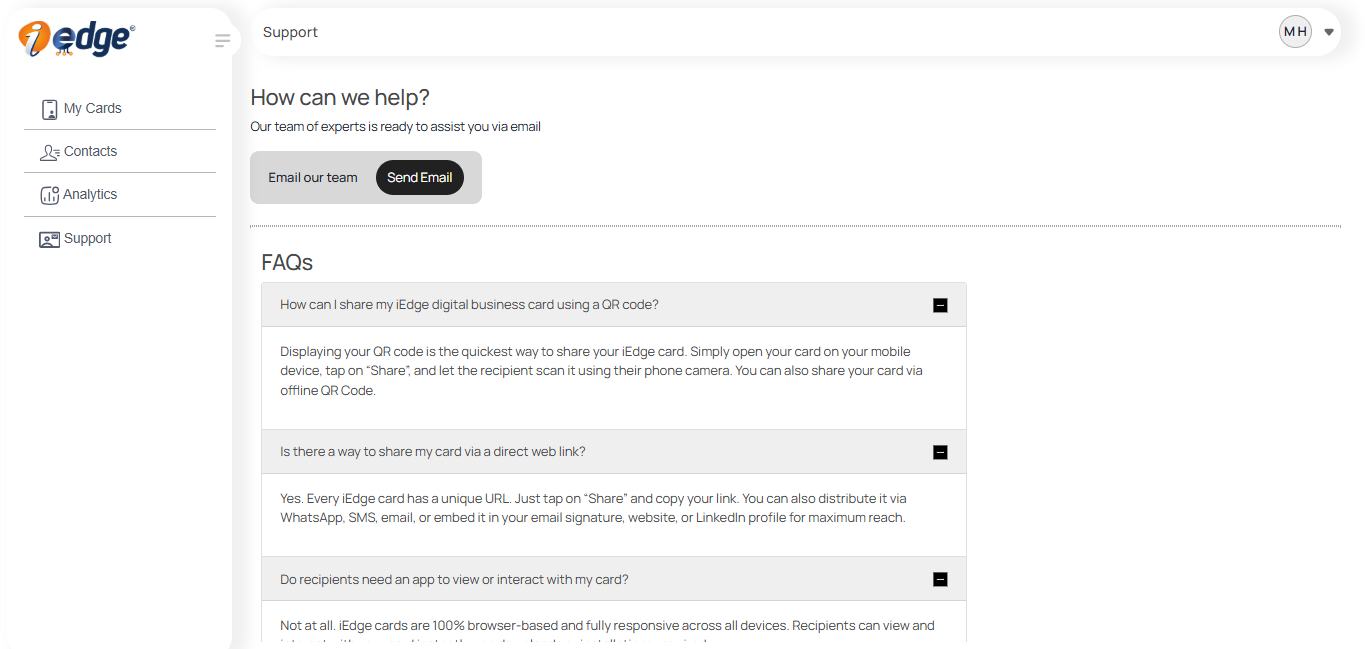Select the My Cards card icon
Image resolution: width=1365 pixels, height=649 pixels.
tap(49, 108)
